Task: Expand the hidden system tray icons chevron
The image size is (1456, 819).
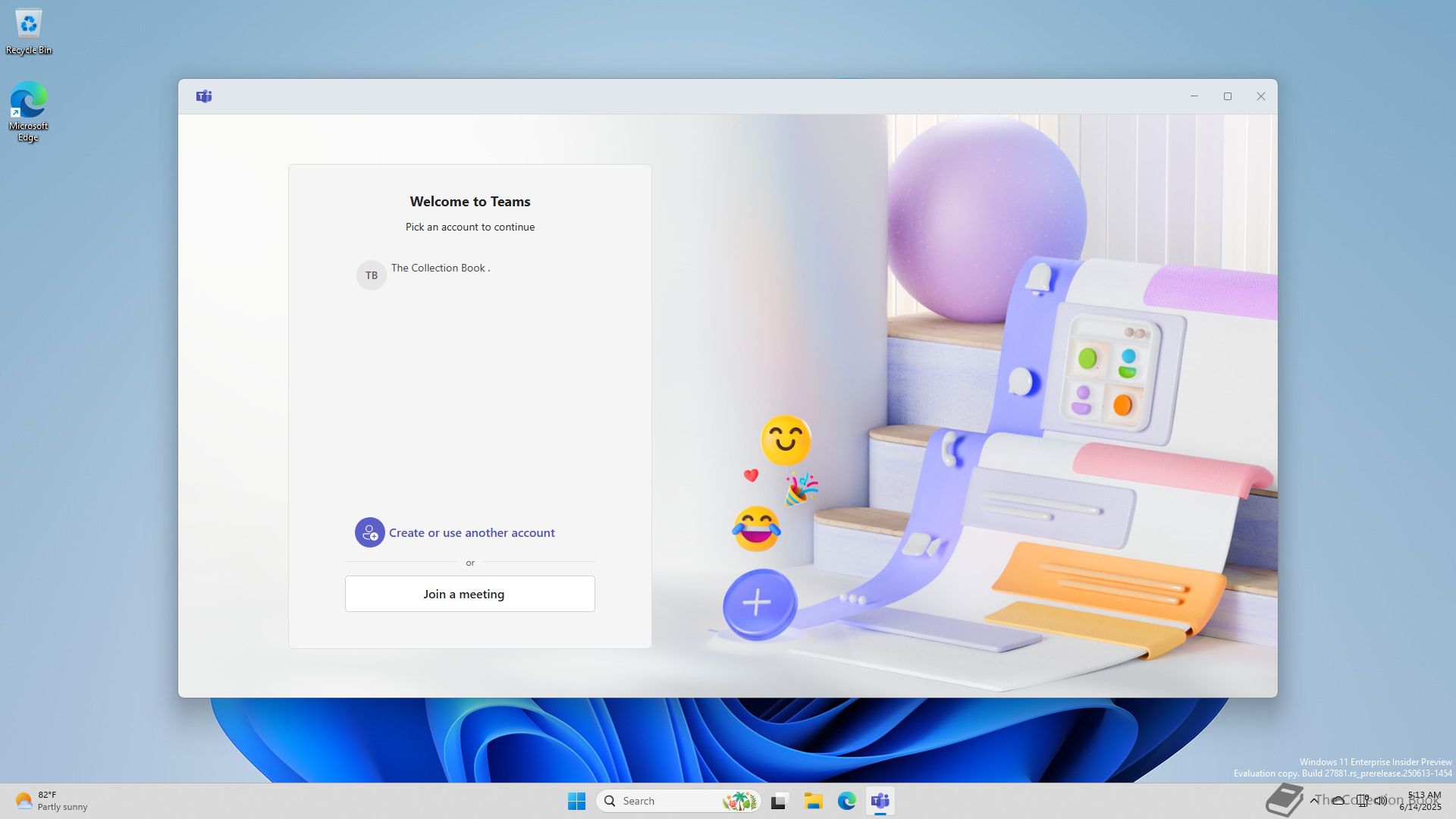Action: [1314, 801]
